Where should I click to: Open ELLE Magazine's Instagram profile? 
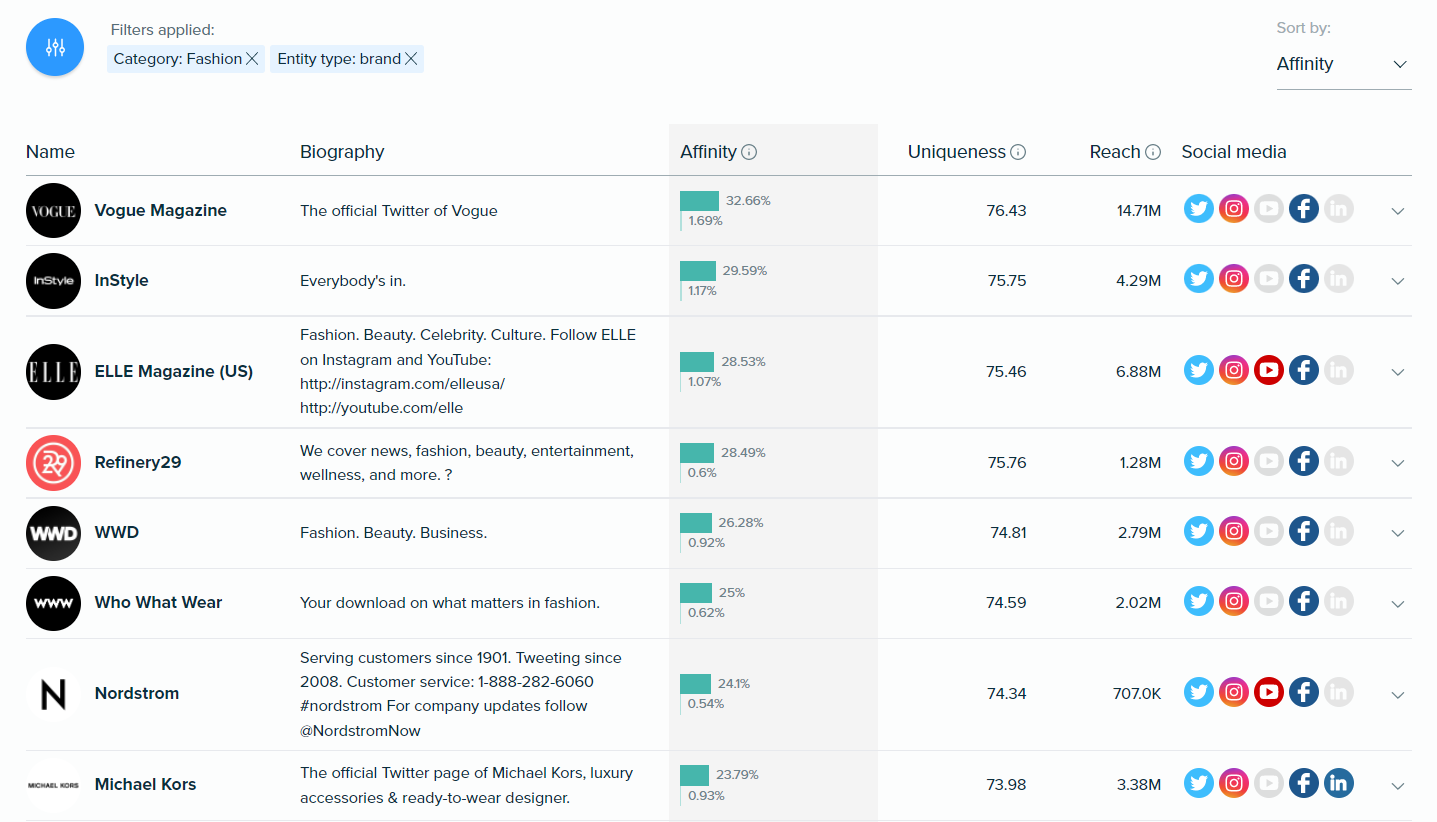pyautogui.click(x=1234, y=371)
